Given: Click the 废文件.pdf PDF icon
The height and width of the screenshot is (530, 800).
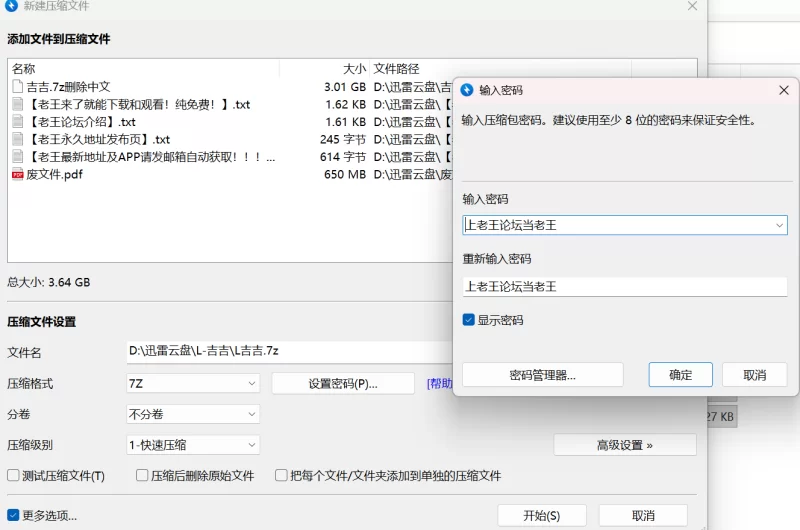Looking at the screenshot, I should [x=17, y=175].
